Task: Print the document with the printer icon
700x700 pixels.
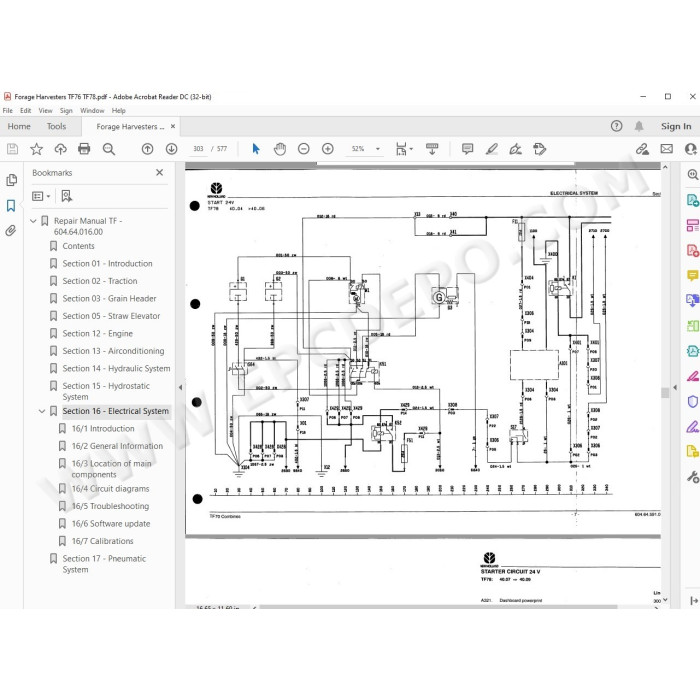Action: (x=84, y=149)
